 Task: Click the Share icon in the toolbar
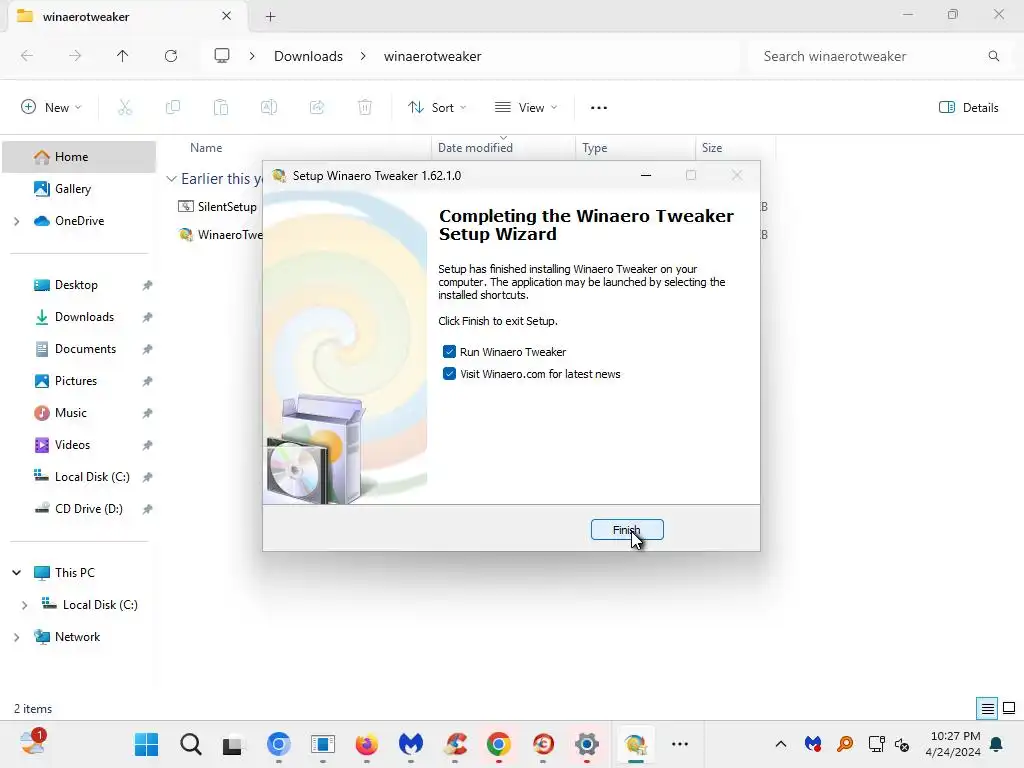(x=317, y=108)
